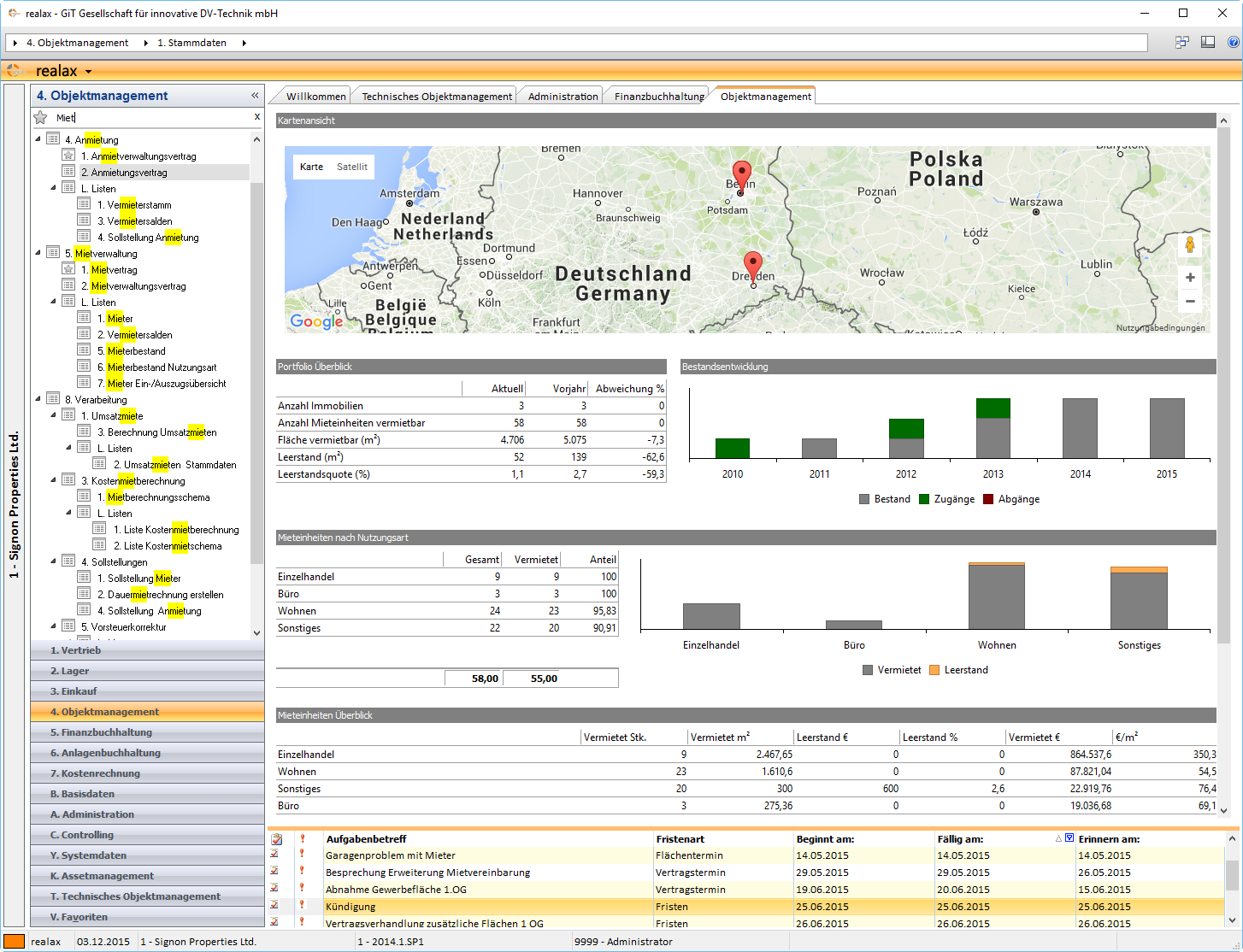
Task: Clear the search with the X icon
Action: (x=256, y=117)
